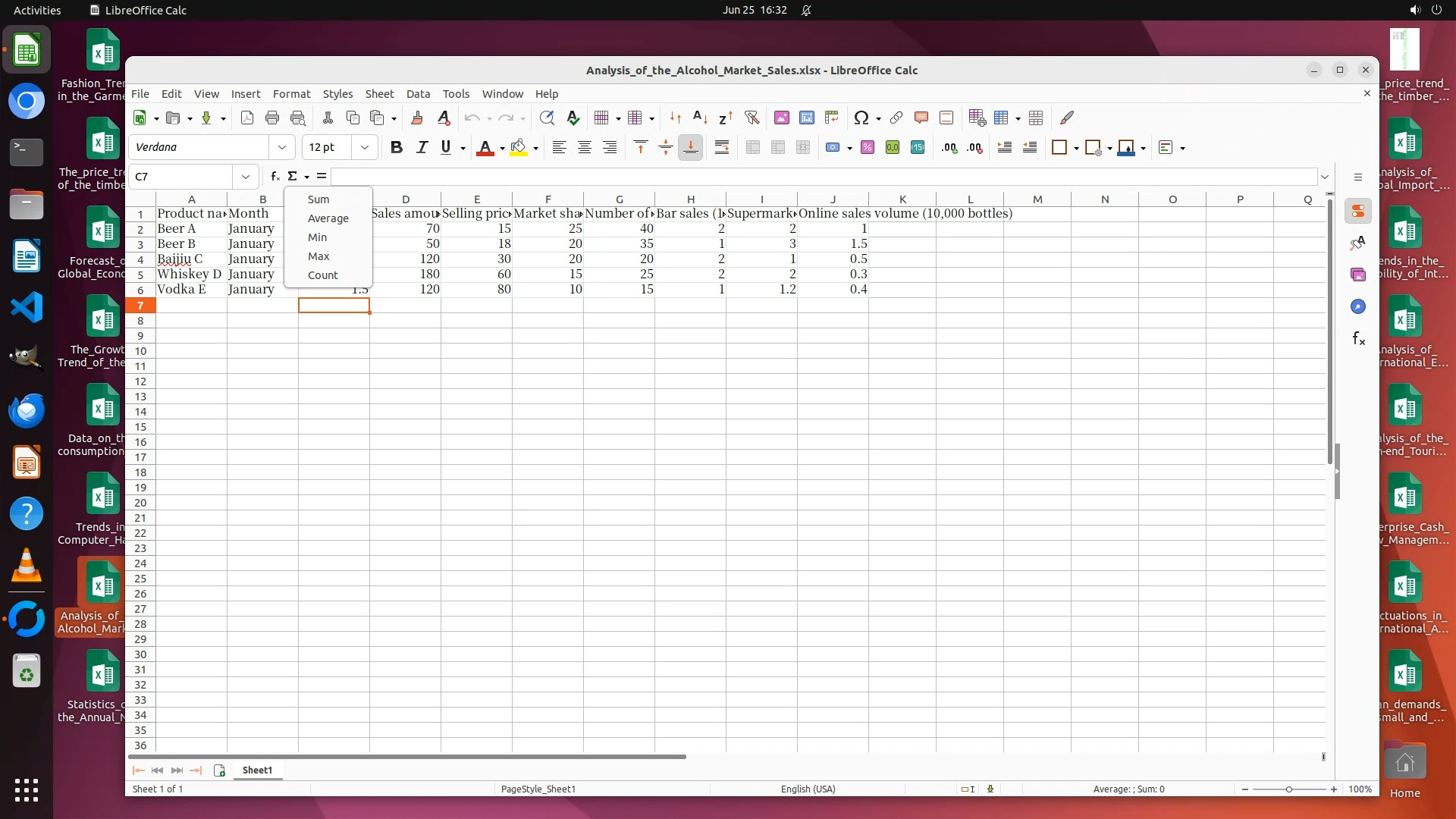Click Export as PDF icon
The image size is (1456, 819).
pyautogui.click(x=247, y=118)
